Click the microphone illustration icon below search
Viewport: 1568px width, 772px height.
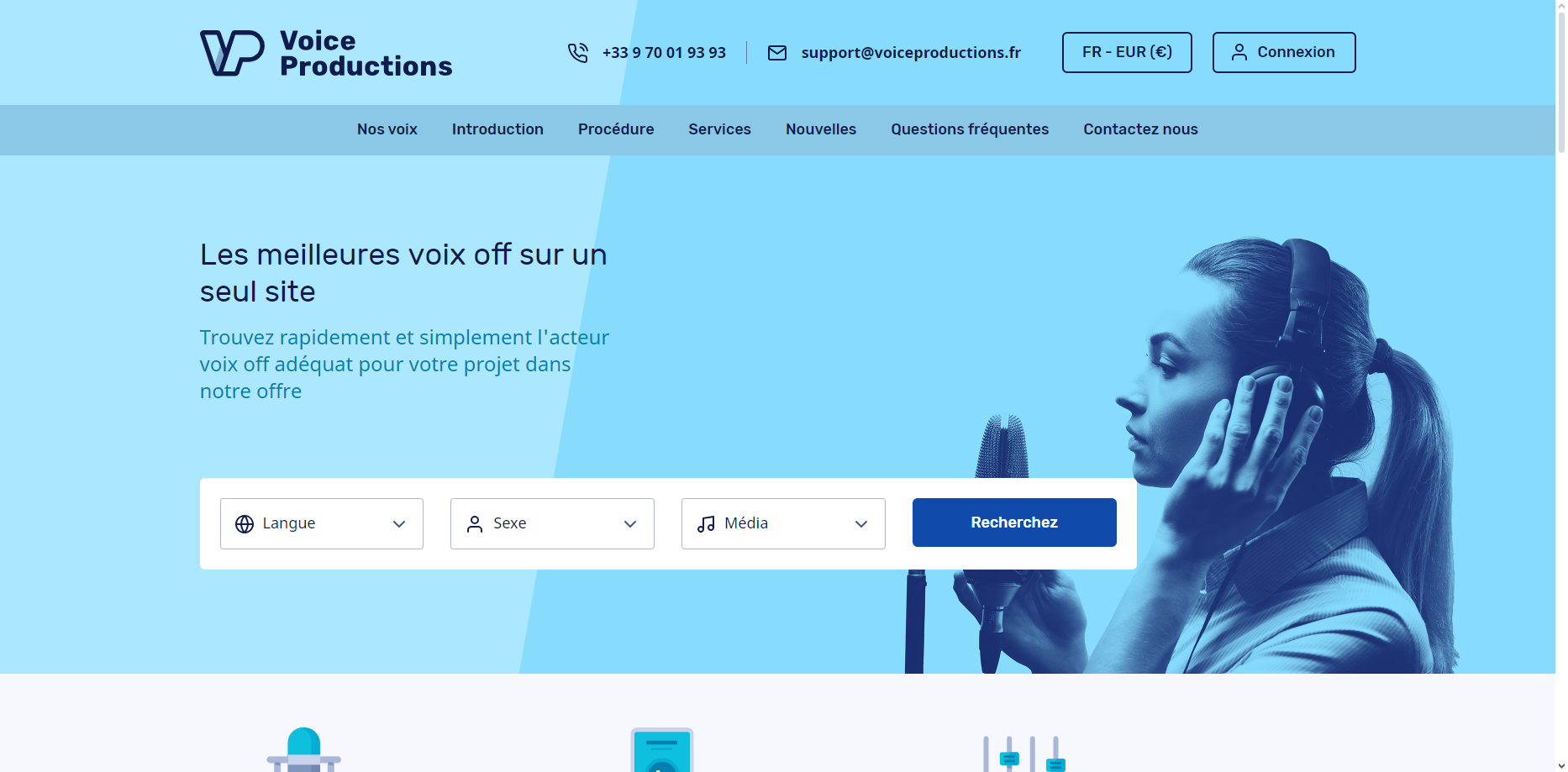pos(304,749)
